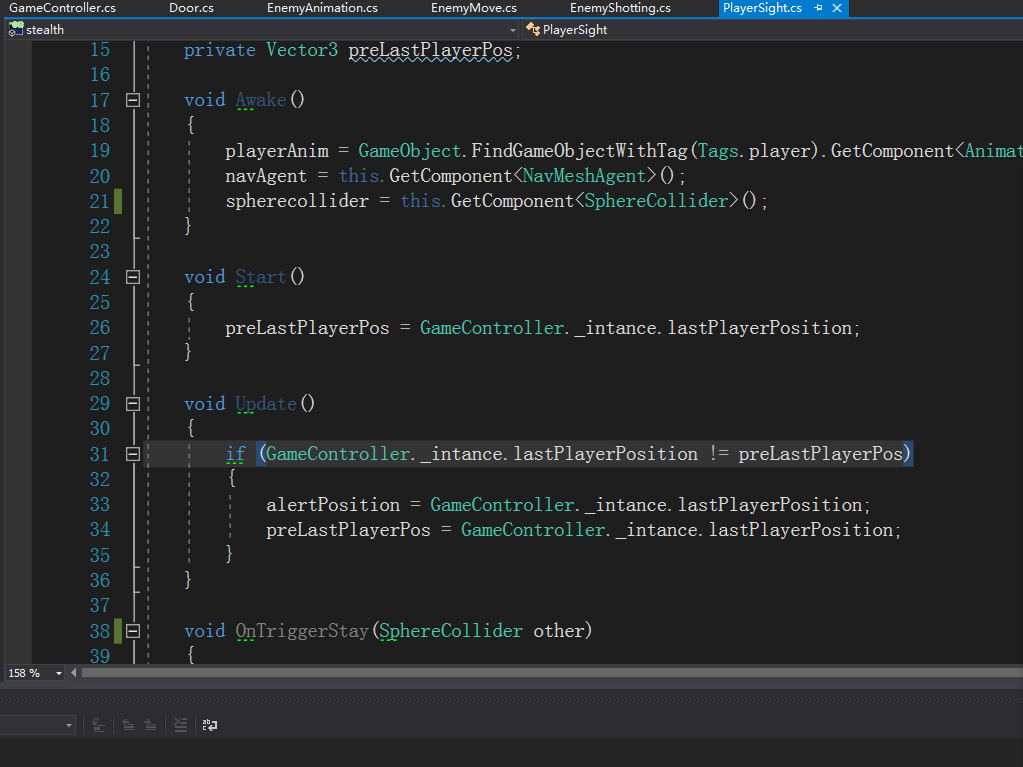Viewport: 1023px width, 767px height.
Task: Click the playerAnim variable on line 19
Action: pyautogui.click(x=277, y=151)
